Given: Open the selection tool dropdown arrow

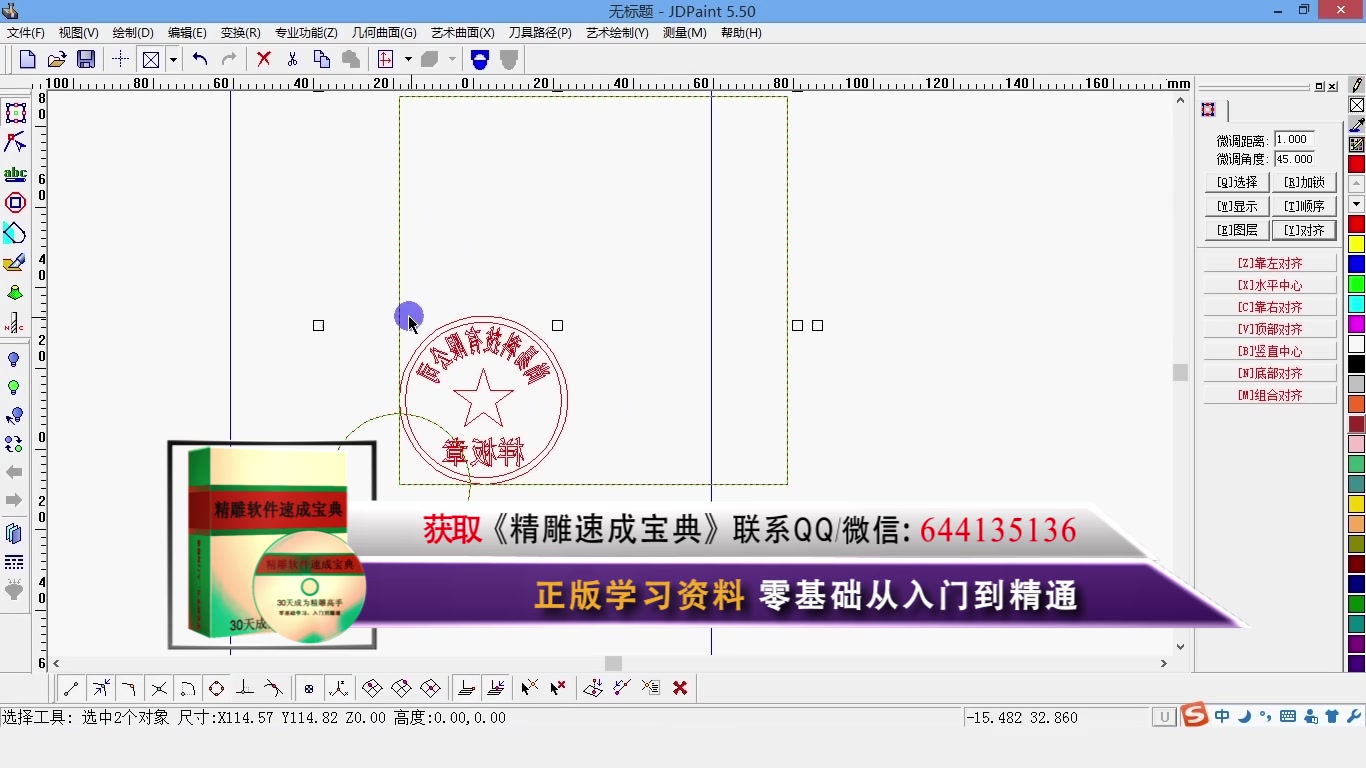Looking at the screenshot, I should (x=171, y=58).
